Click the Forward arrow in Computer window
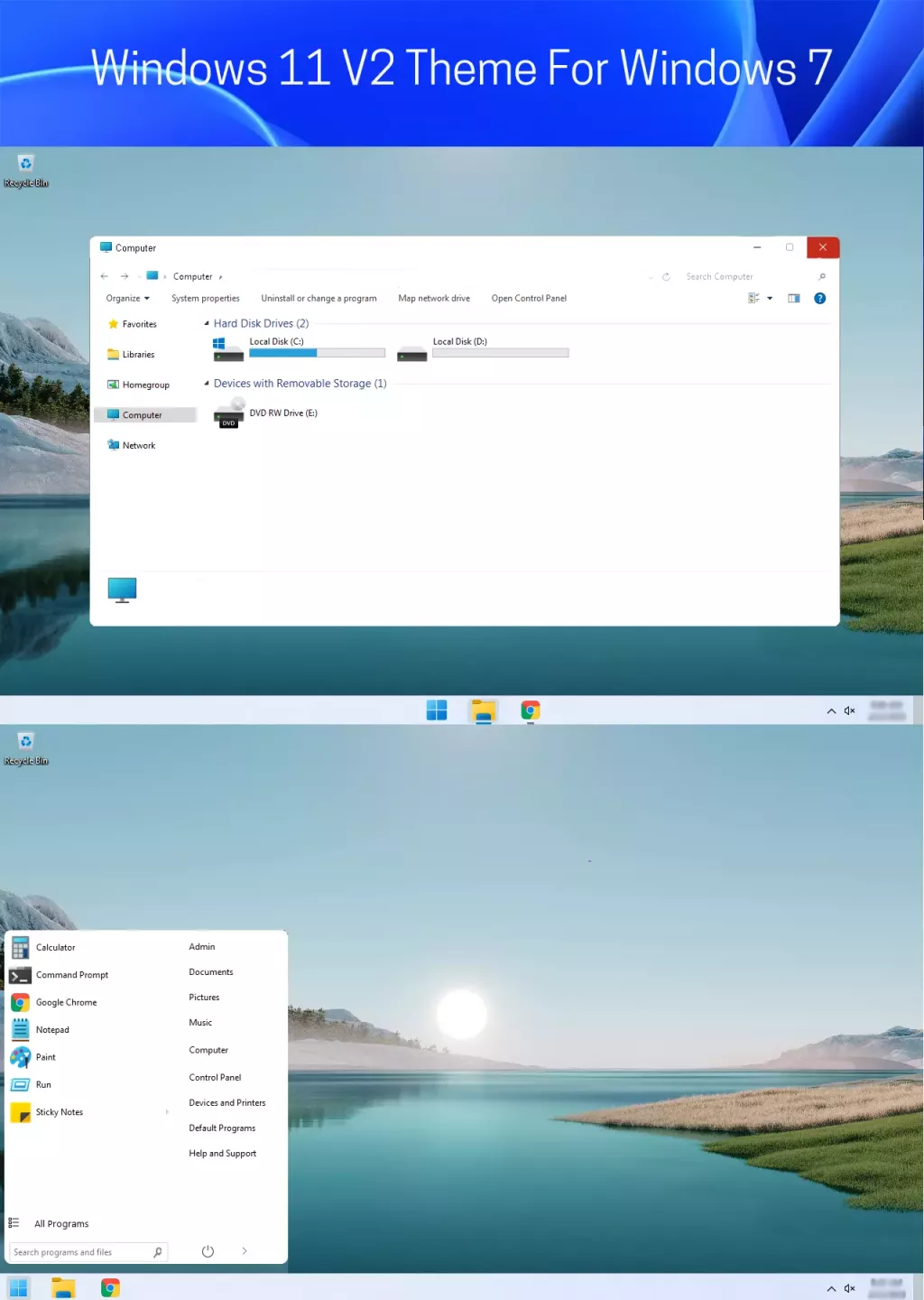 pyautogui.click(x=125, y=276)
